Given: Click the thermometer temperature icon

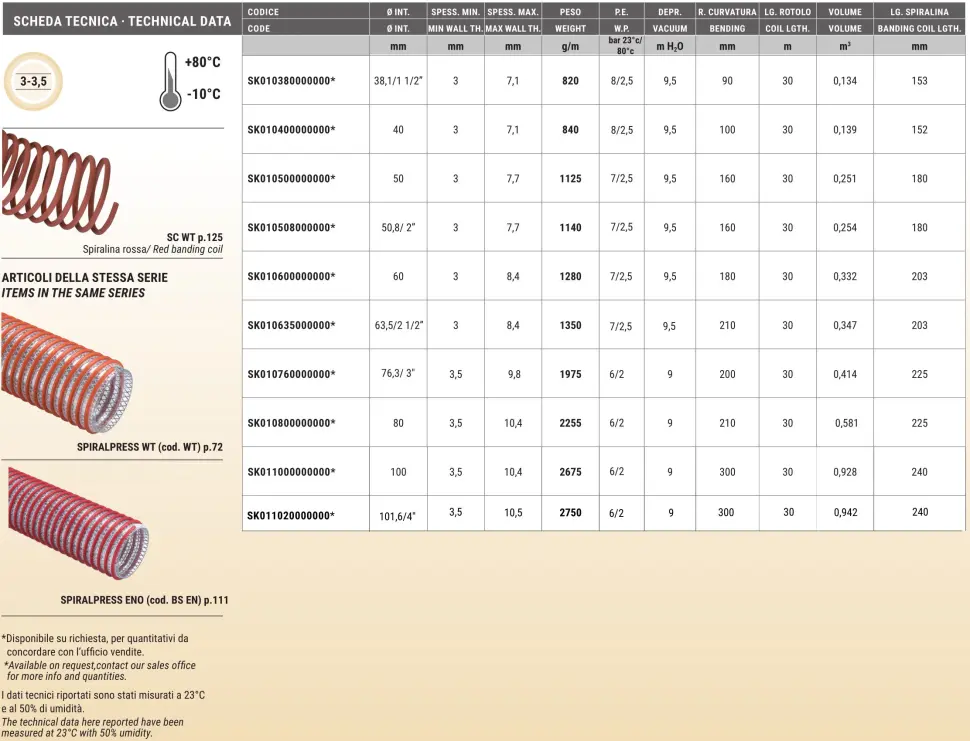Looking at the screenshot, I should pyautogui.click(x=171, y=82).
